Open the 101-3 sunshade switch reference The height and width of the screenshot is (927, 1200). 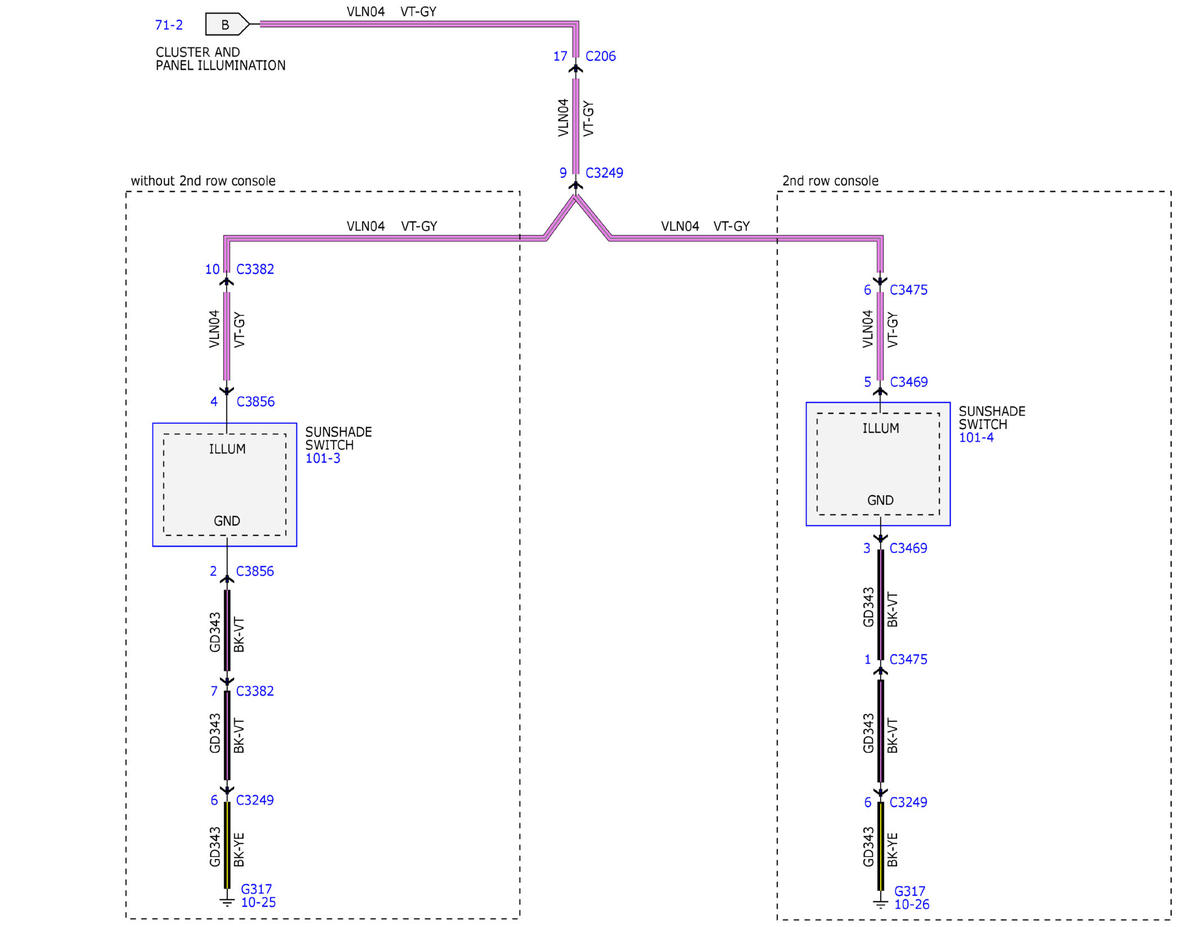pyautogui.click(x=322, y=458)
